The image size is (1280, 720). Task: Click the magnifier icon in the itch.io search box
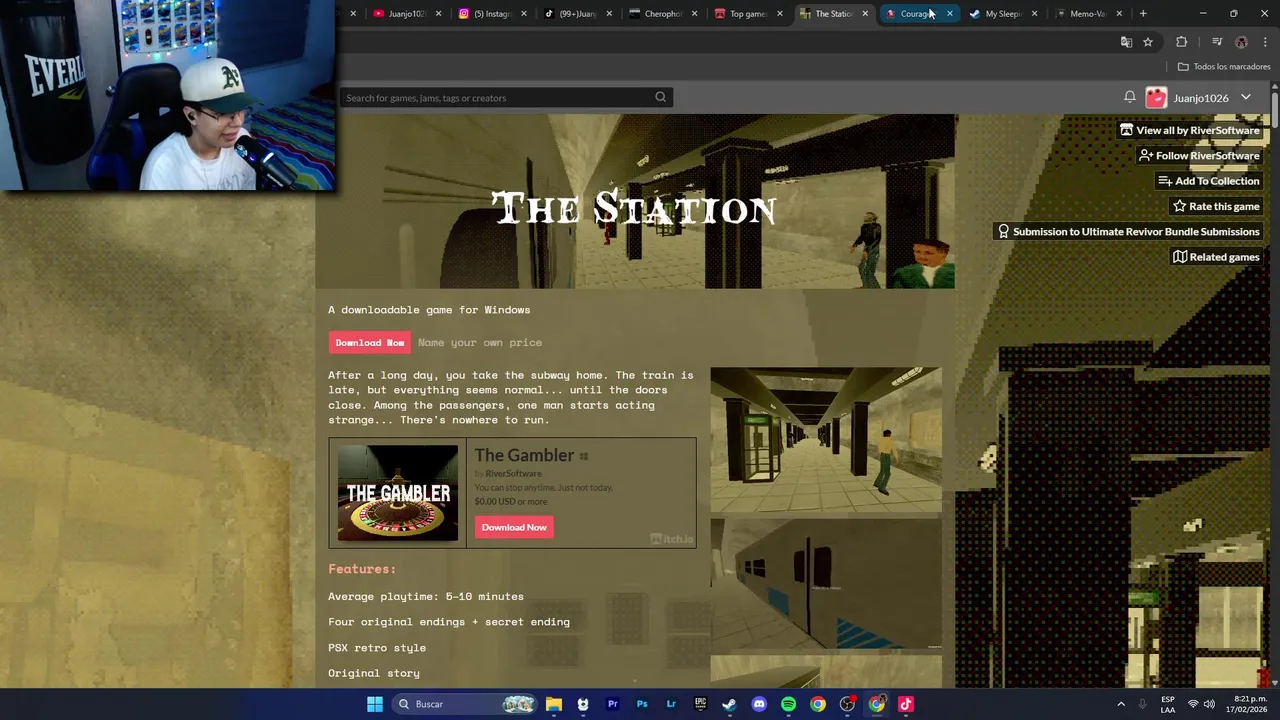(x=660, y=97)
